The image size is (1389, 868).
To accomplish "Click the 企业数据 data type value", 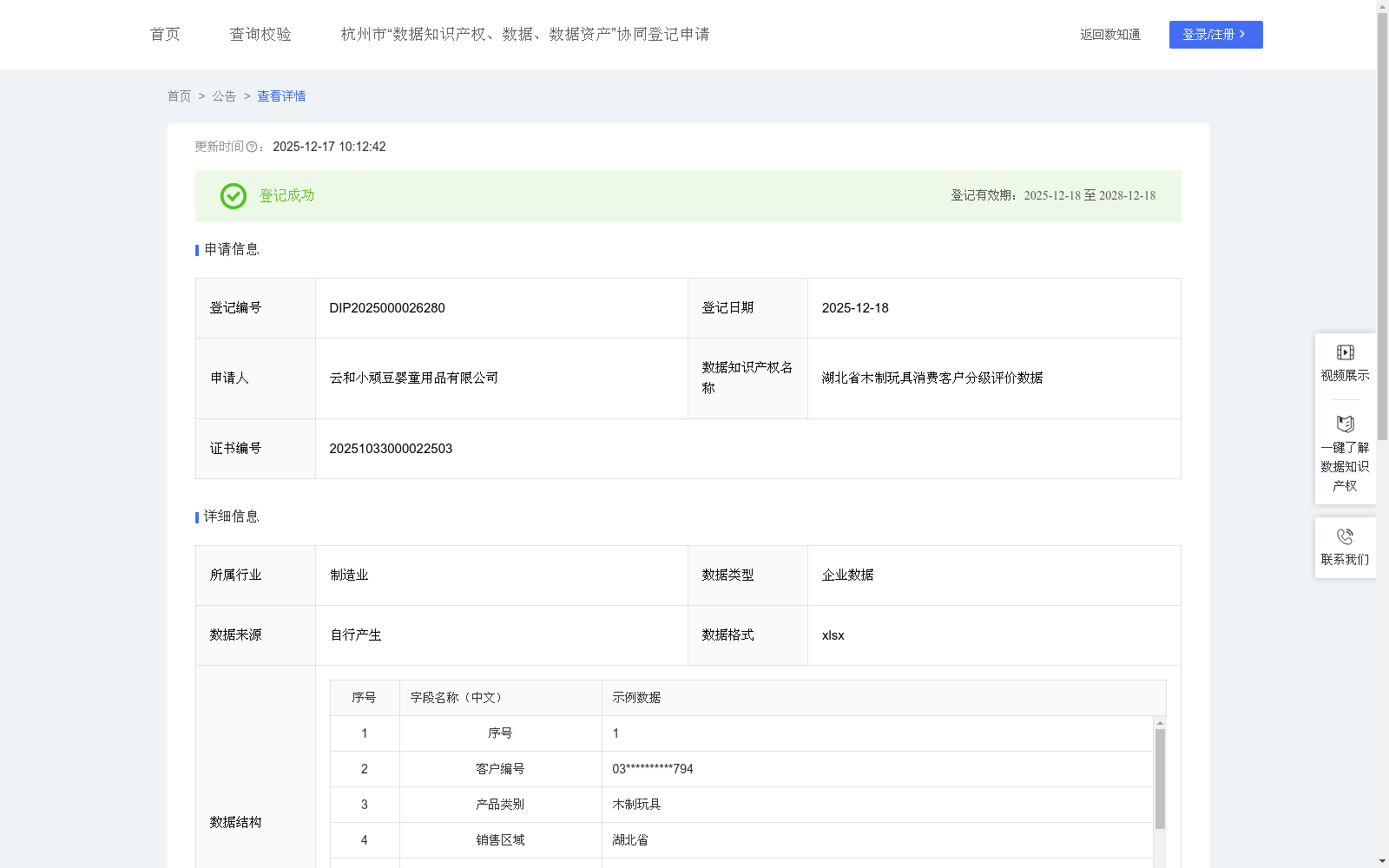I will (x=847, y=575).
